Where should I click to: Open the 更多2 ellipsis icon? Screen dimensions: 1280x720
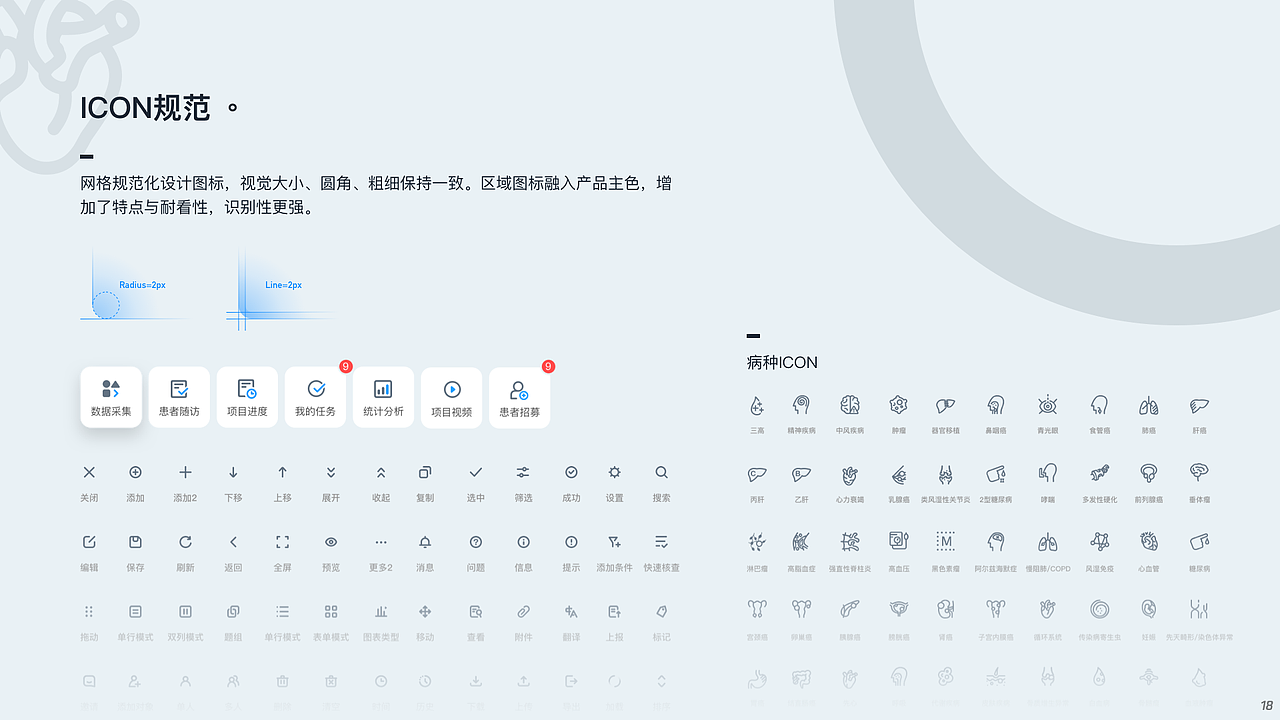(x=381, y=542)
